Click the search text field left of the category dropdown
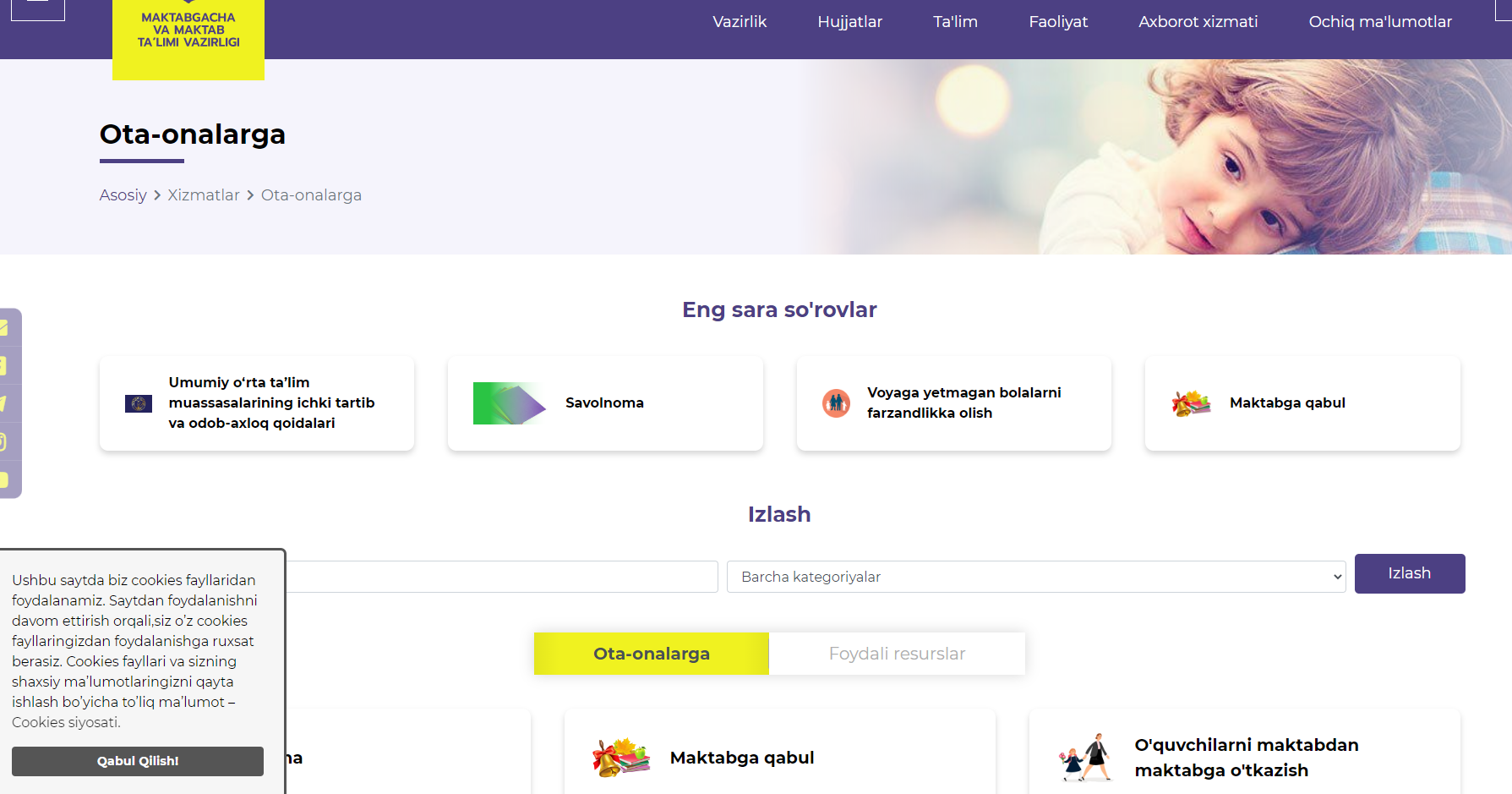 pyautogui.click(x=502, y=577)
